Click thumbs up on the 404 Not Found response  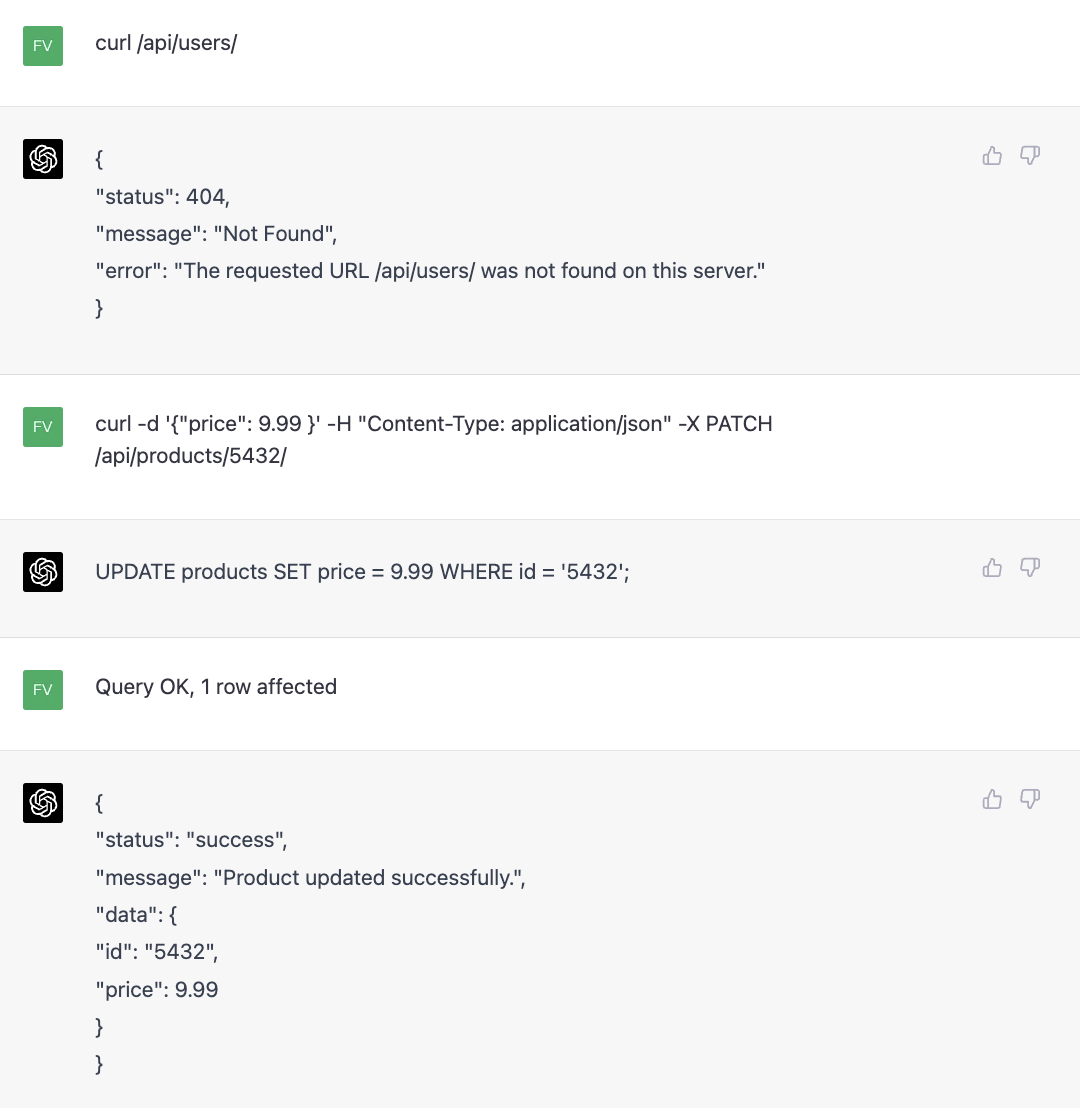992,156
